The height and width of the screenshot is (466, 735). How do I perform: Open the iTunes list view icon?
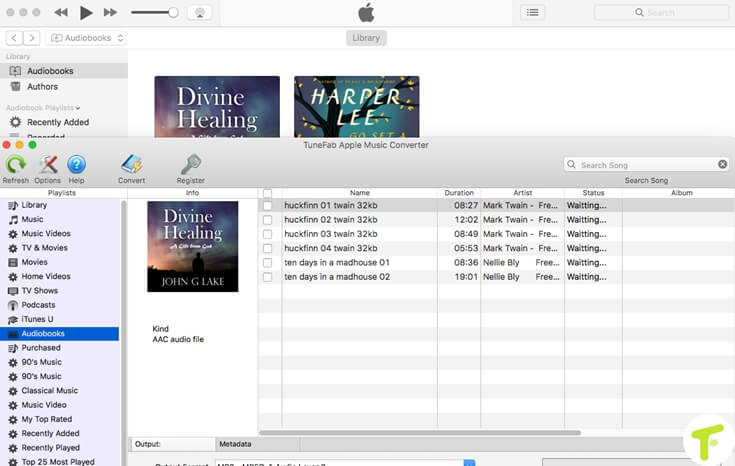tap(533, 12)
